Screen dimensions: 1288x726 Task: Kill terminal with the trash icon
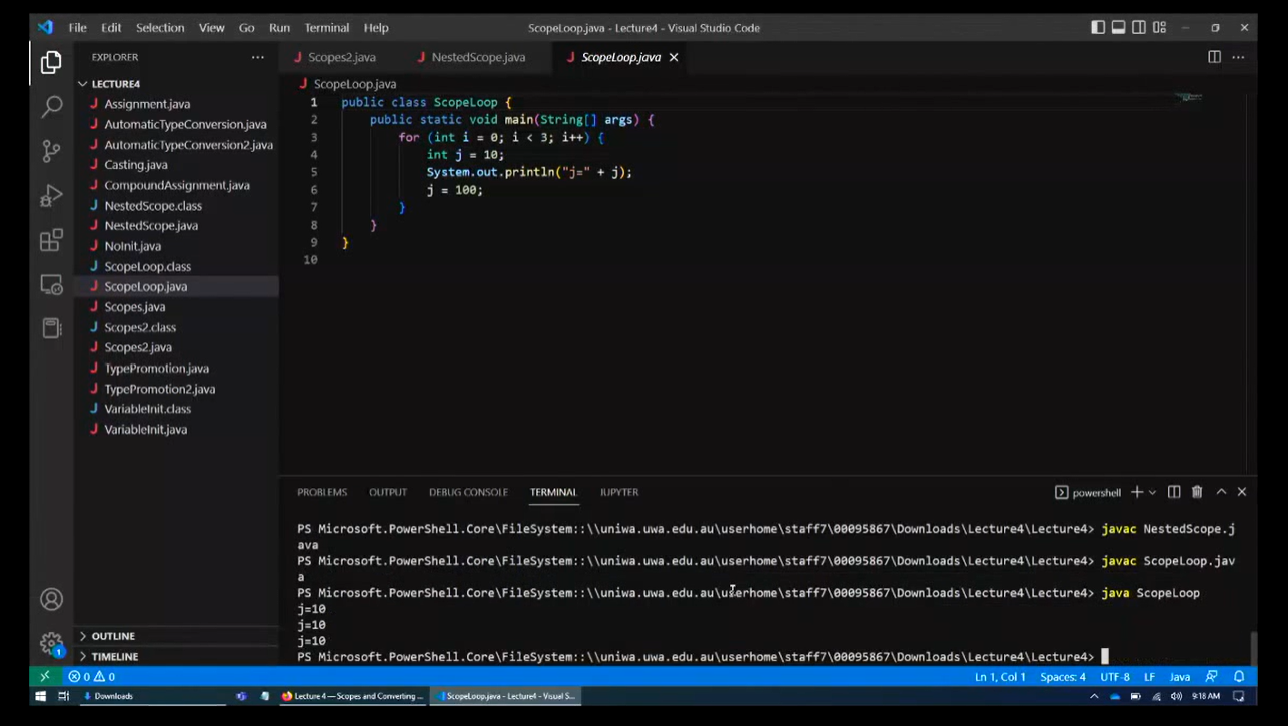point(1197,492)
